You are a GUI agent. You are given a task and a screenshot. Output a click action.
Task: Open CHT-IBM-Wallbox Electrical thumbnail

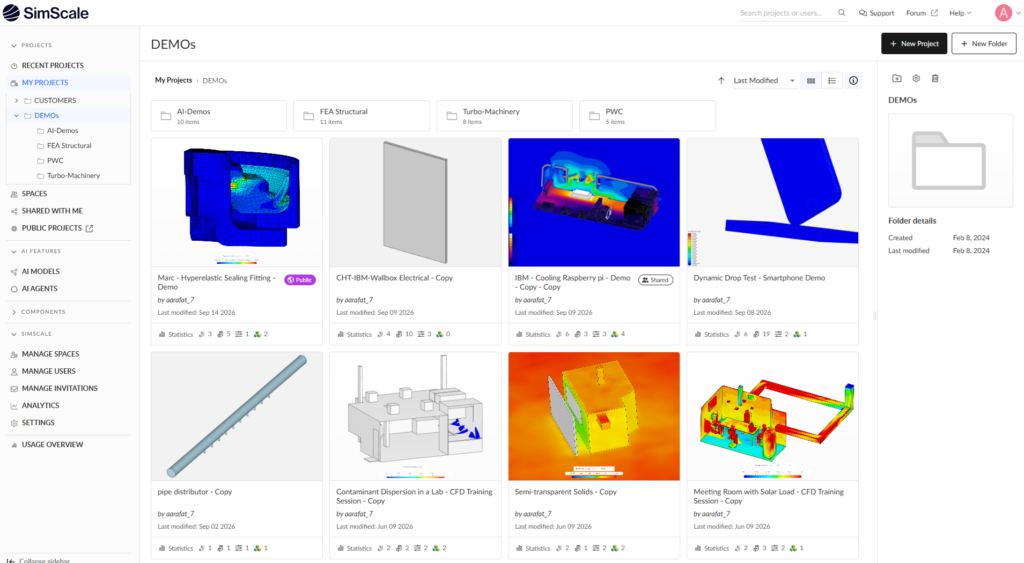pyautogui.click(x=415, y=202)
